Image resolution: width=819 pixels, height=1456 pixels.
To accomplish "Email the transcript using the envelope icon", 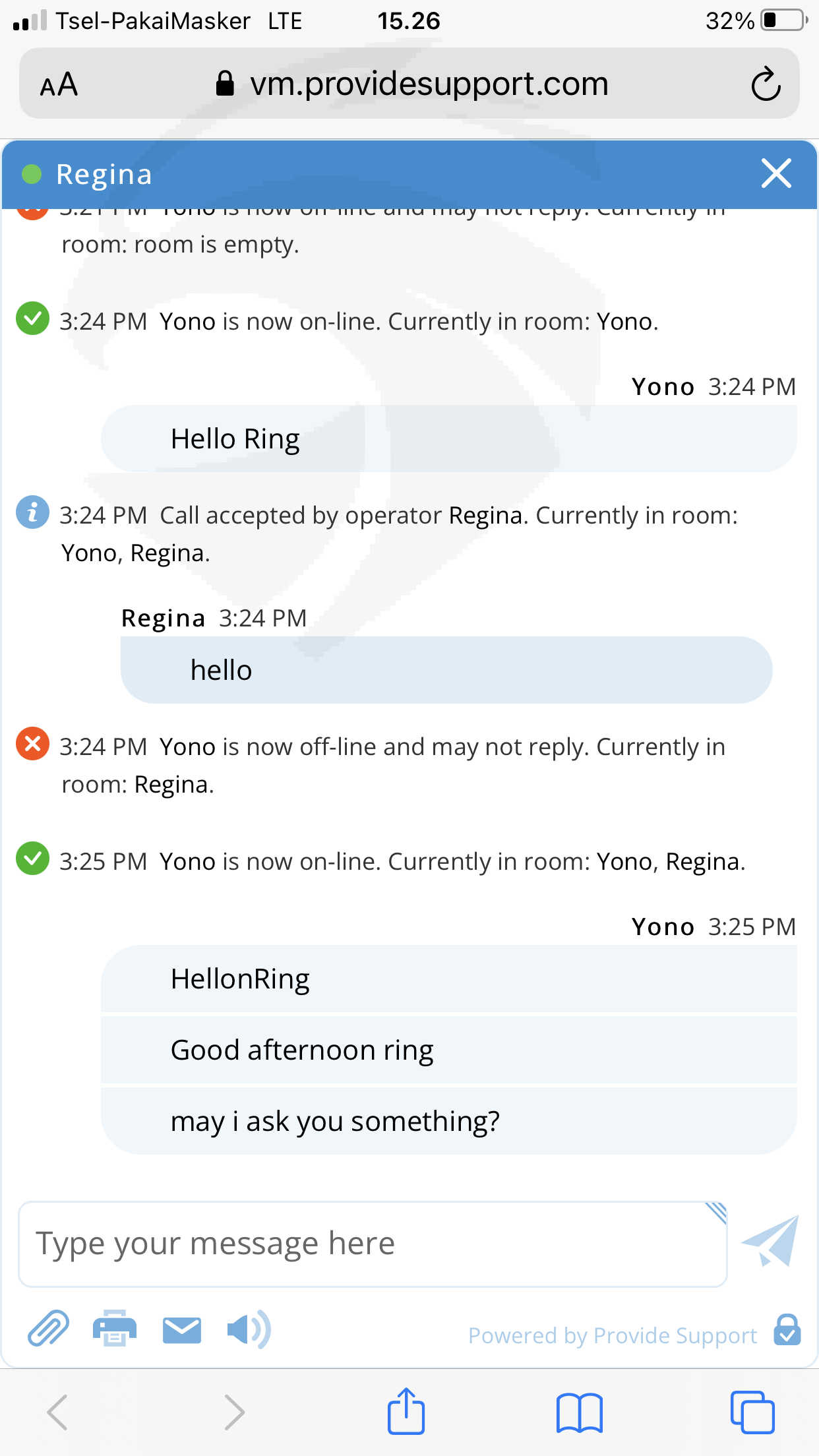I will coord(182,1330).
